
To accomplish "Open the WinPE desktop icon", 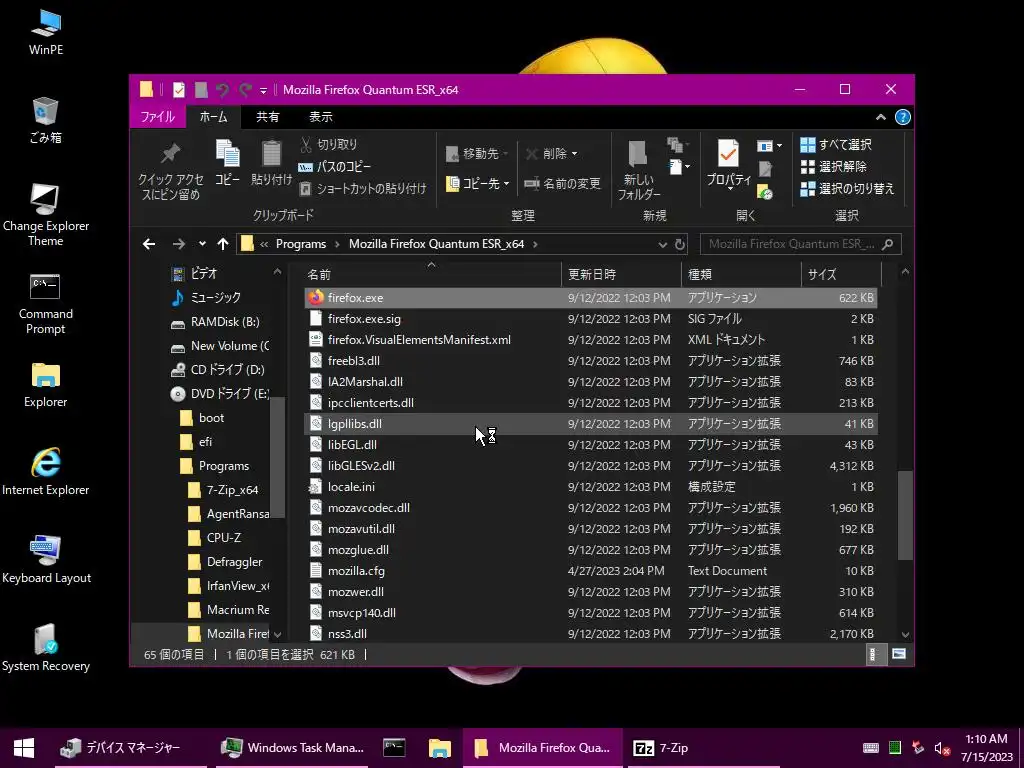I will (46, 33).
